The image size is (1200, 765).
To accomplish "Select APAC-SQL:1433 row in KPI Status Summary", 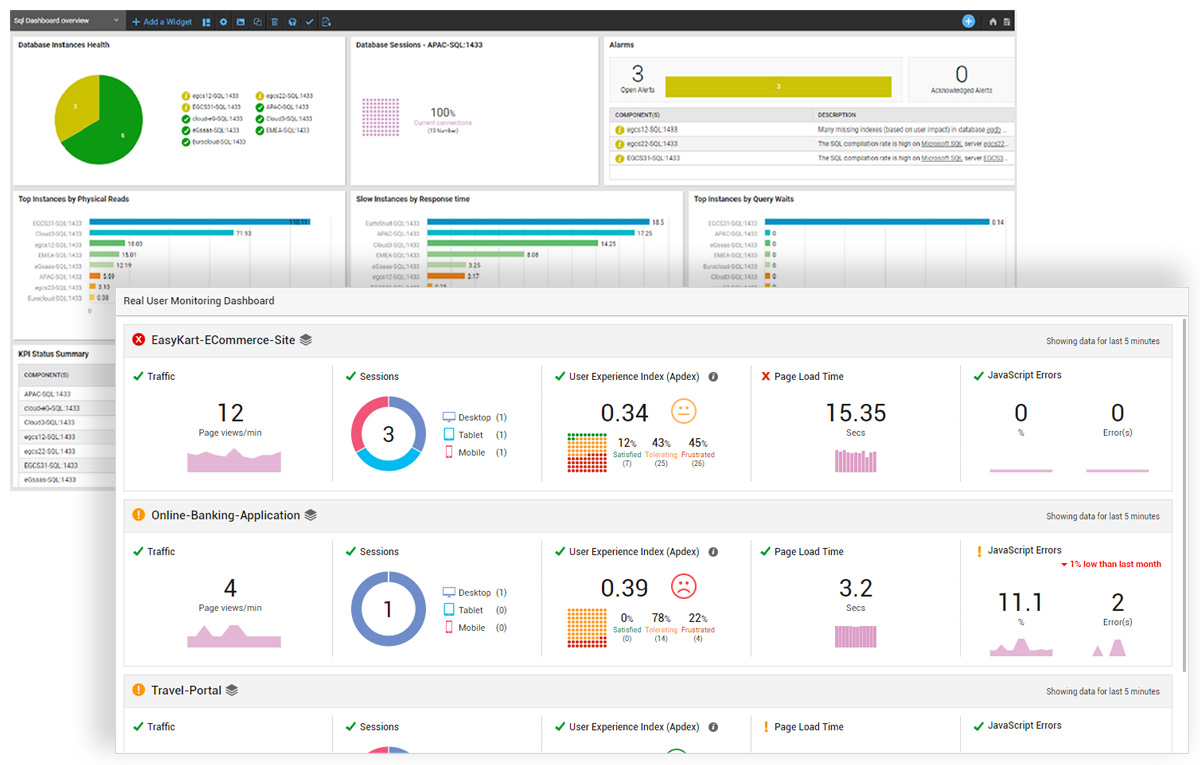I will 68,394.
